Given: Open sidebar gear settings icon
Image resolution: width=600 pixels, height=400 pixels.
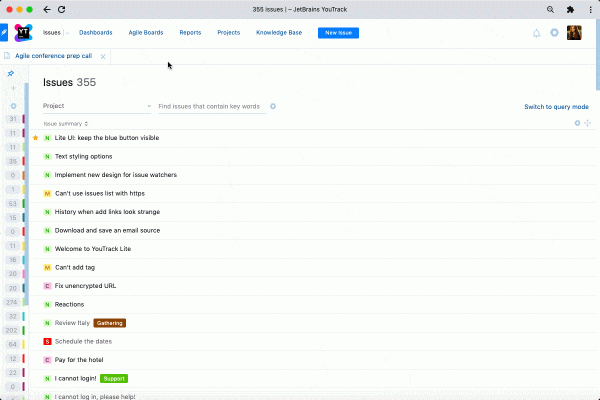Looking at the screenshot, I should point(13,106).
